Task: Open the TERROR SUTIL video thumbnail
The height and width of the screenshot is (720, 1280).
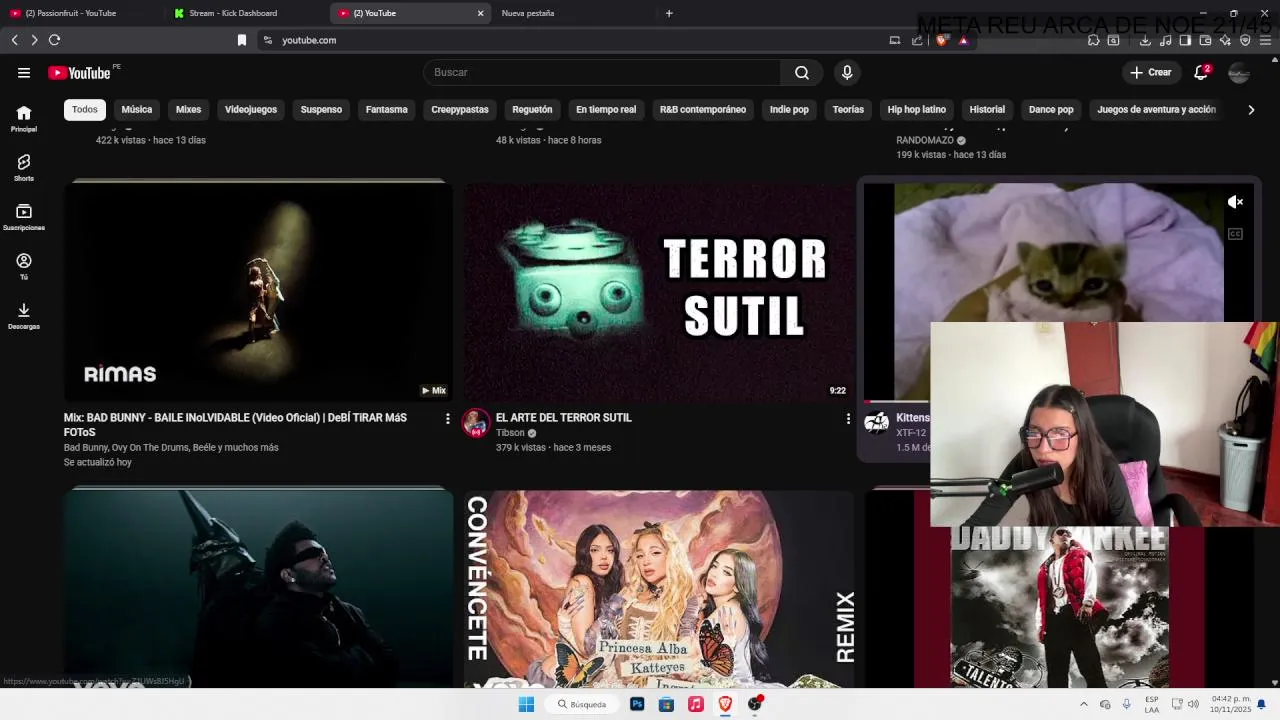Action: (659, 291)
